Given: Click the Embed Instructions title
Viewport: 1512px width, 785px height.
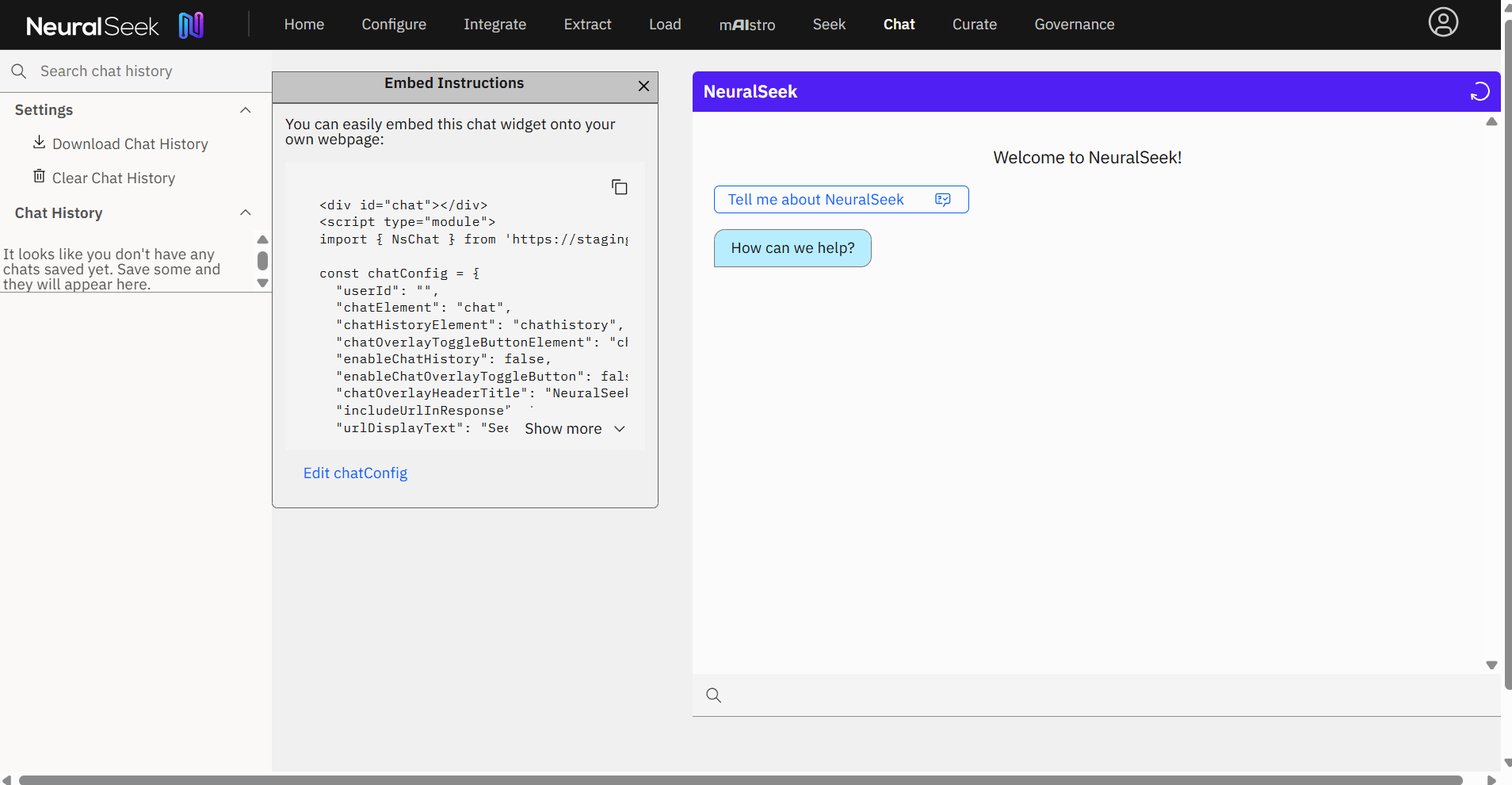Looking at the screenshot, I should point(454,83).
